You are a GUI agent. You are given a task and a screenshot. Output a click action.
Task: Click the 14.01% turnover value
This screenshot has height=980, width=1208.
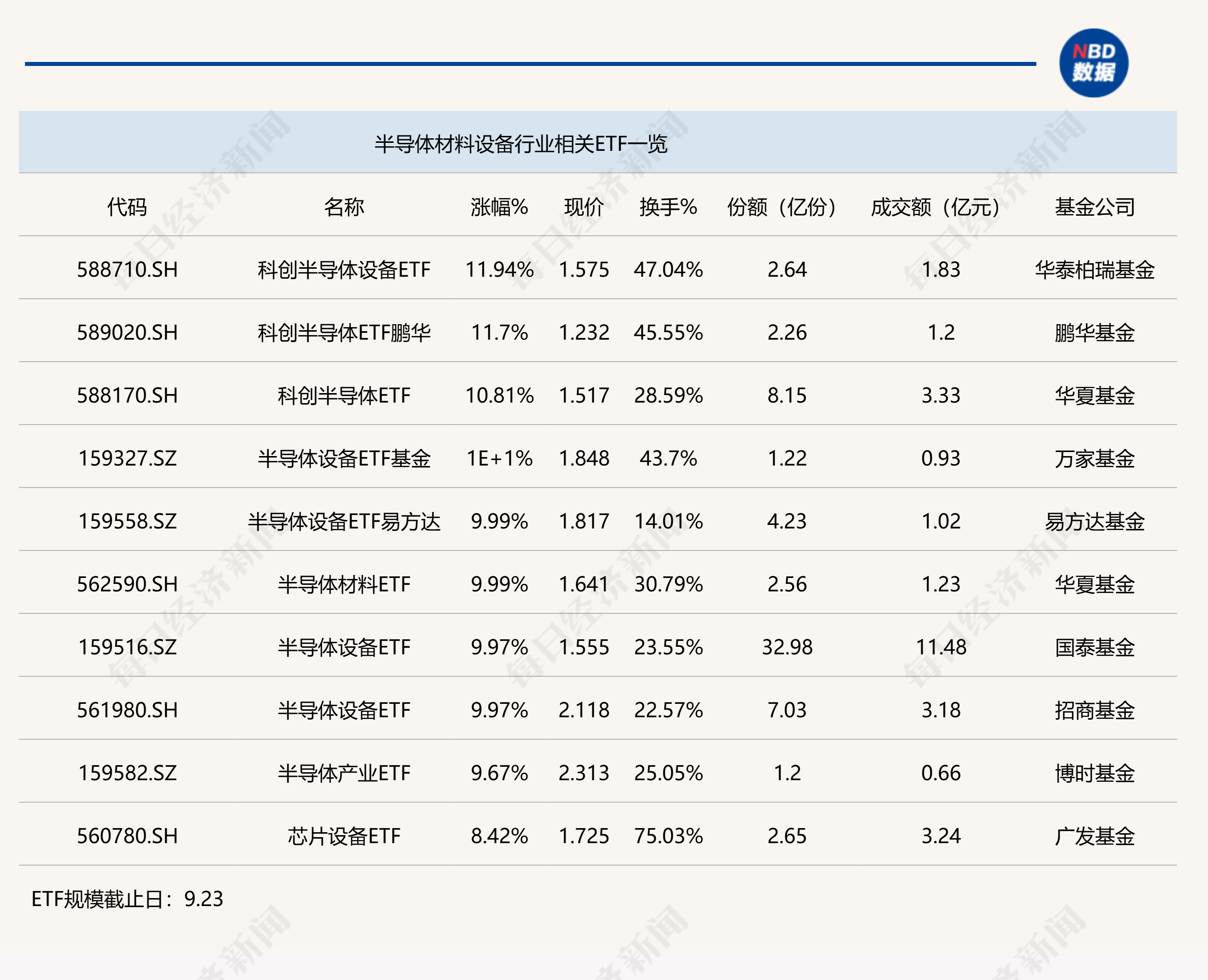(x=668, y=521)
